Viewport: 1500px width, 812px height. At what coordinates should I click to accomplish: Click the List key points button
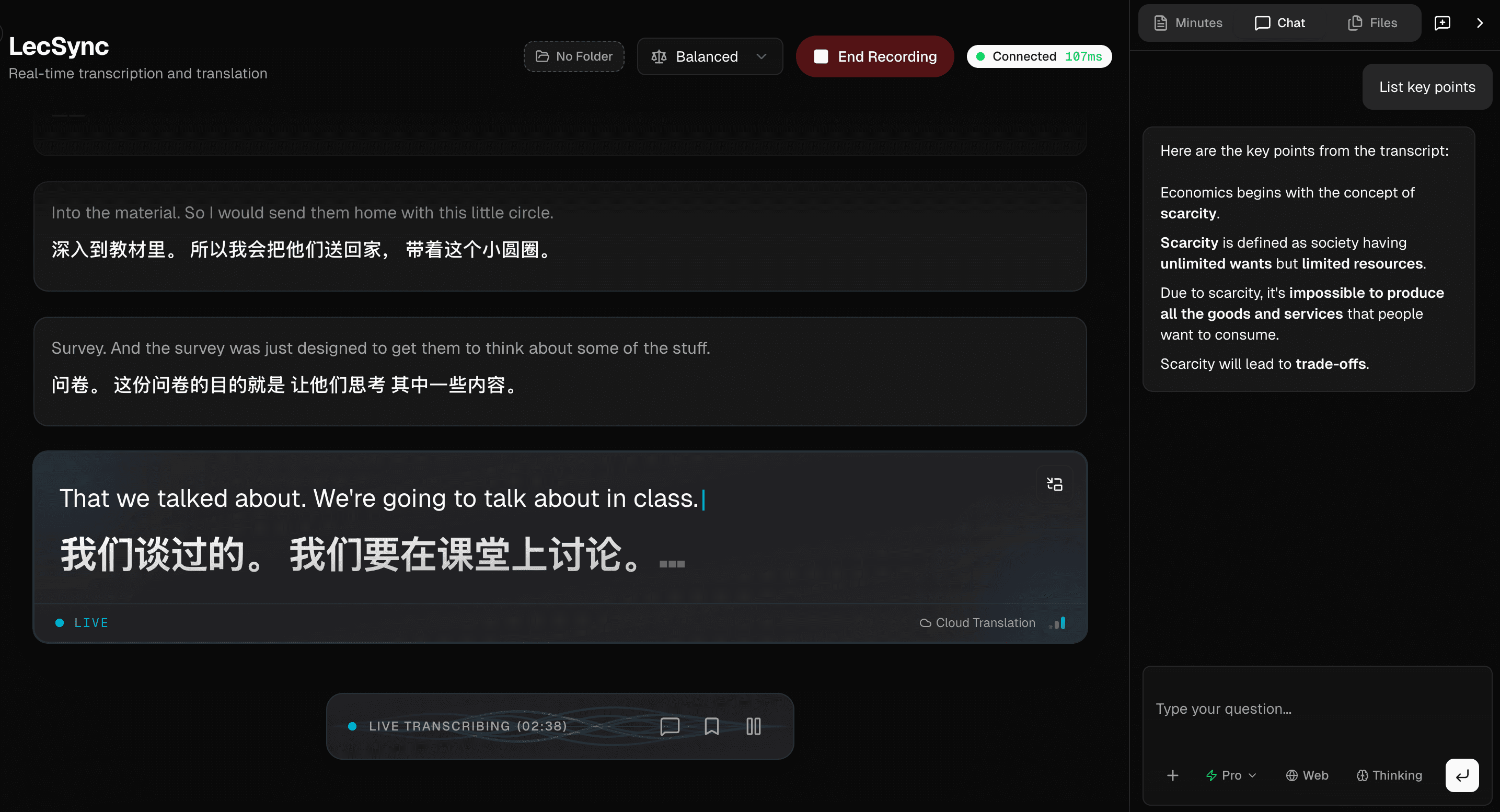tap(1427, 86)
